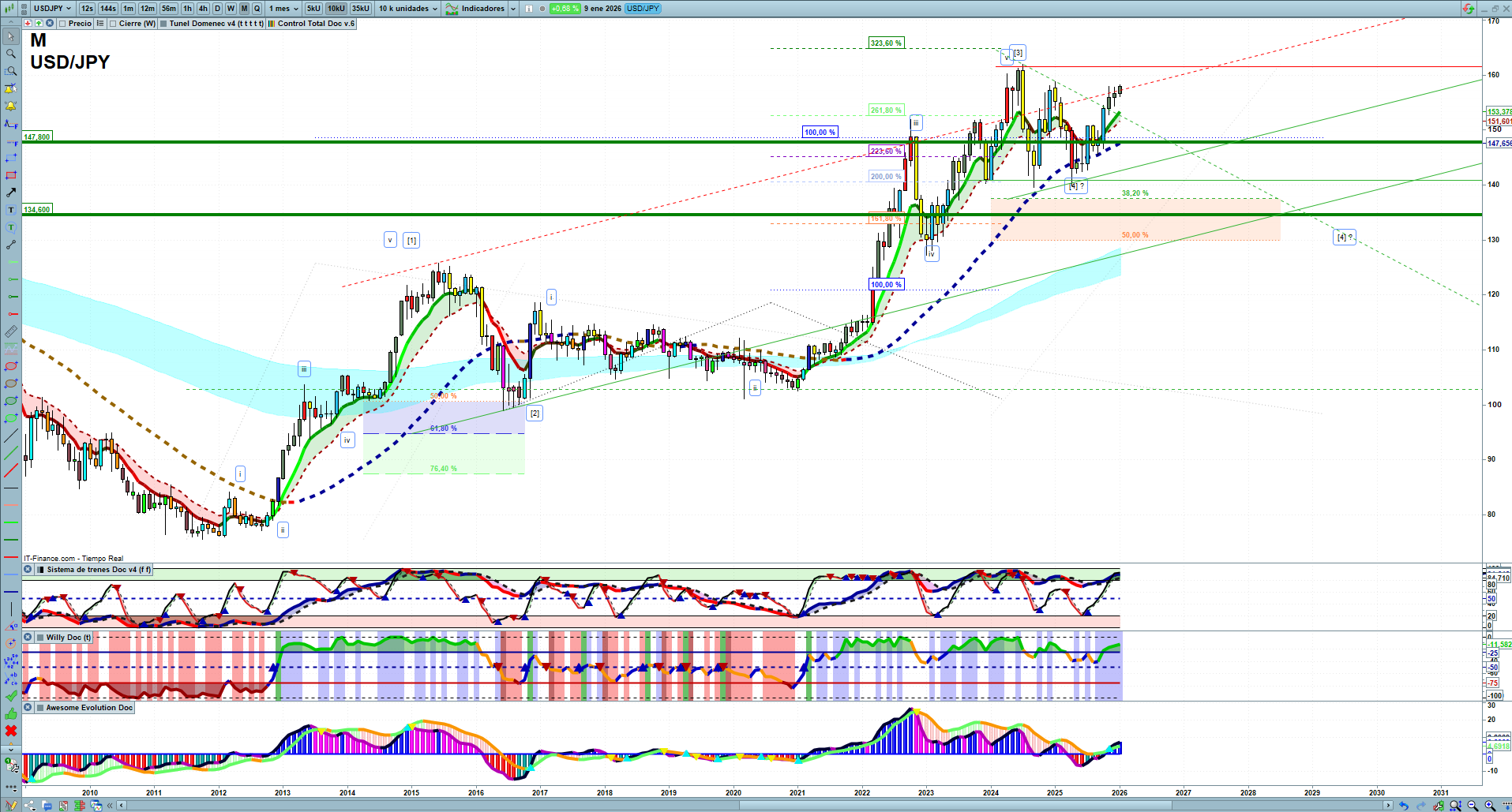The width and height of the screenshot is (1512, 812).
Task: Open the USDJPY symbol dropdown
Action: pos(53,8)
